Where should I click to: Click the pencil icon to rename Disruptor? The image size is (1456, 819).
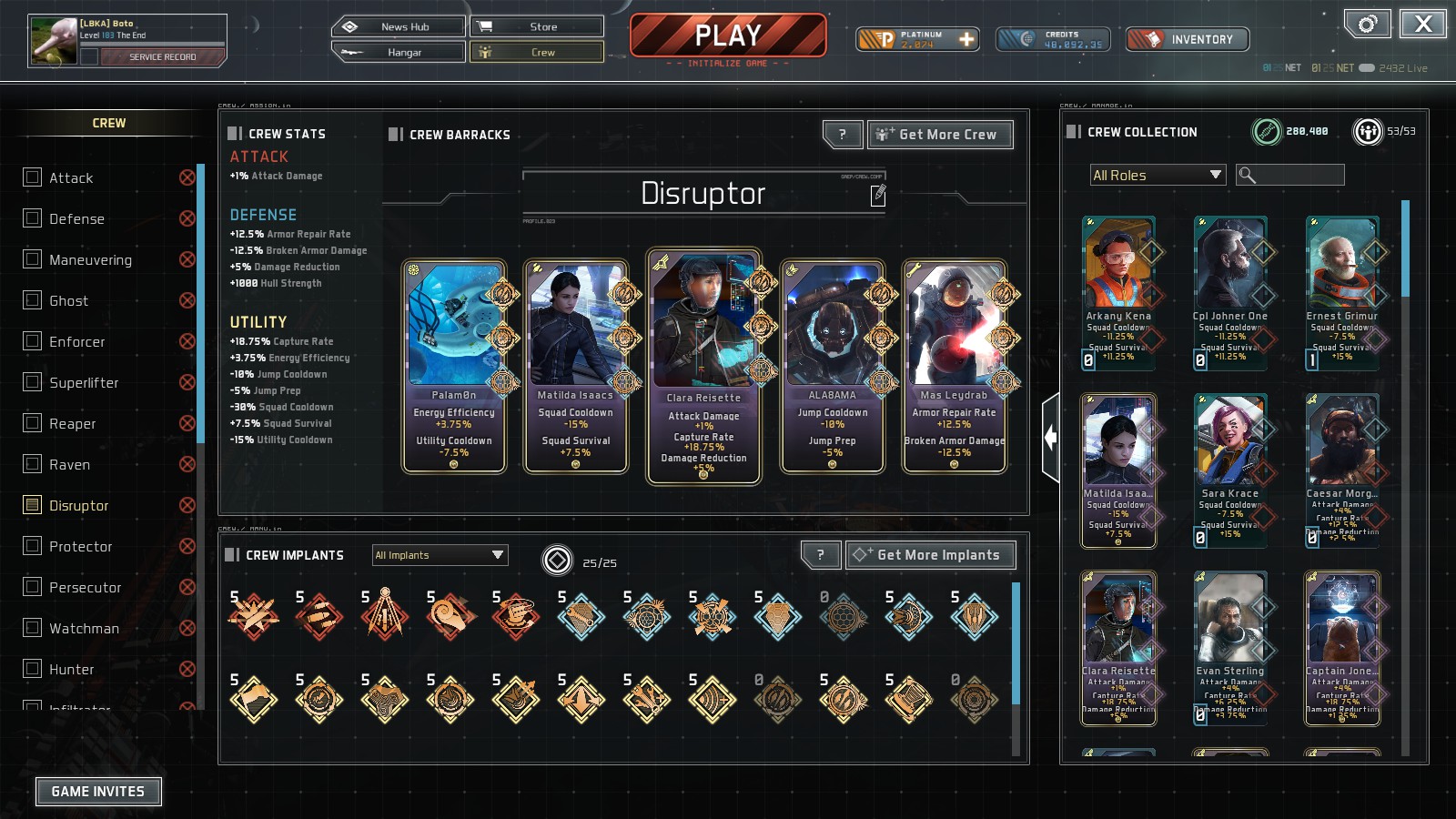[x=878, y=195]
